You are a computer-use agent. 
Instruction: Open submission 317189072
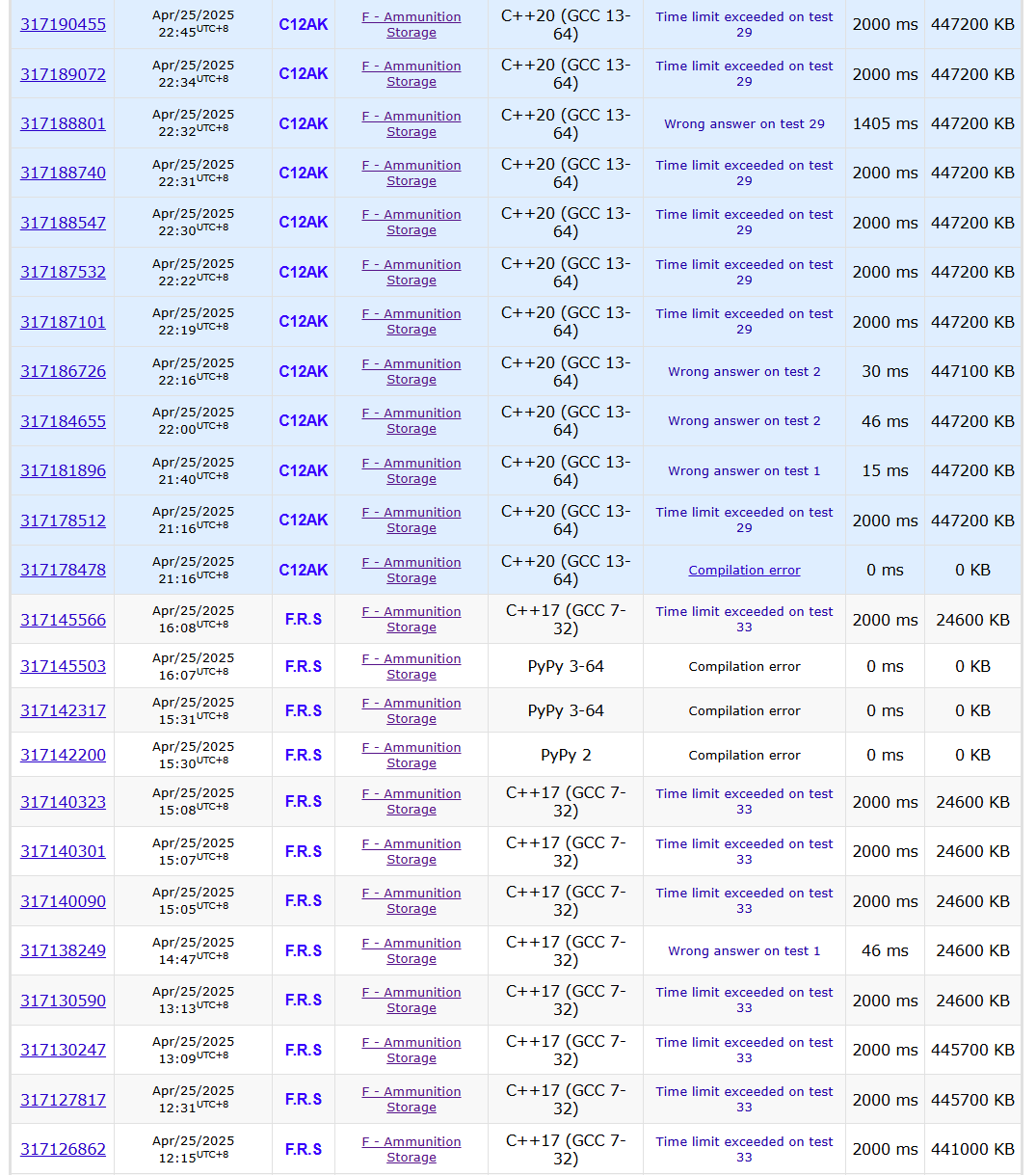[63, 74]
